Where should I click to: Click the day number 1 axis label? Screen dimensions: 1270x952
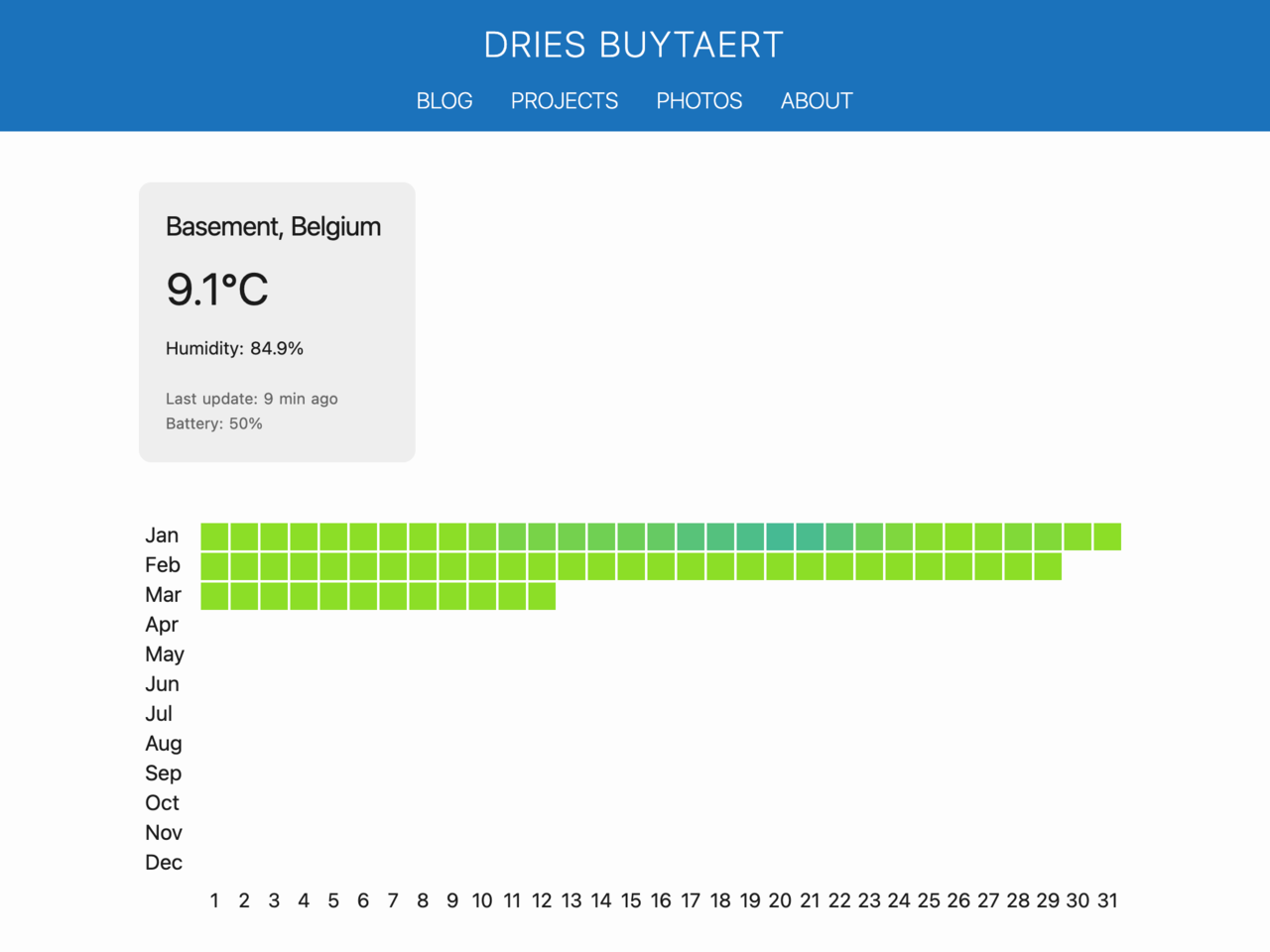pos(214,900)
